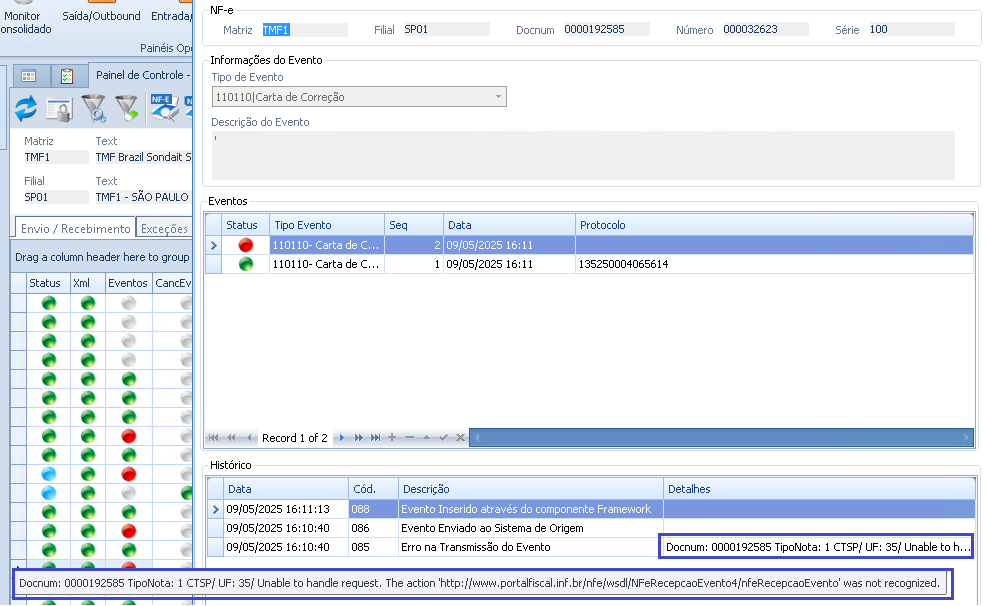Open the Tipo de Evento dropdown
This screenshot has width=990, height=606.
(x=498, y=97)
